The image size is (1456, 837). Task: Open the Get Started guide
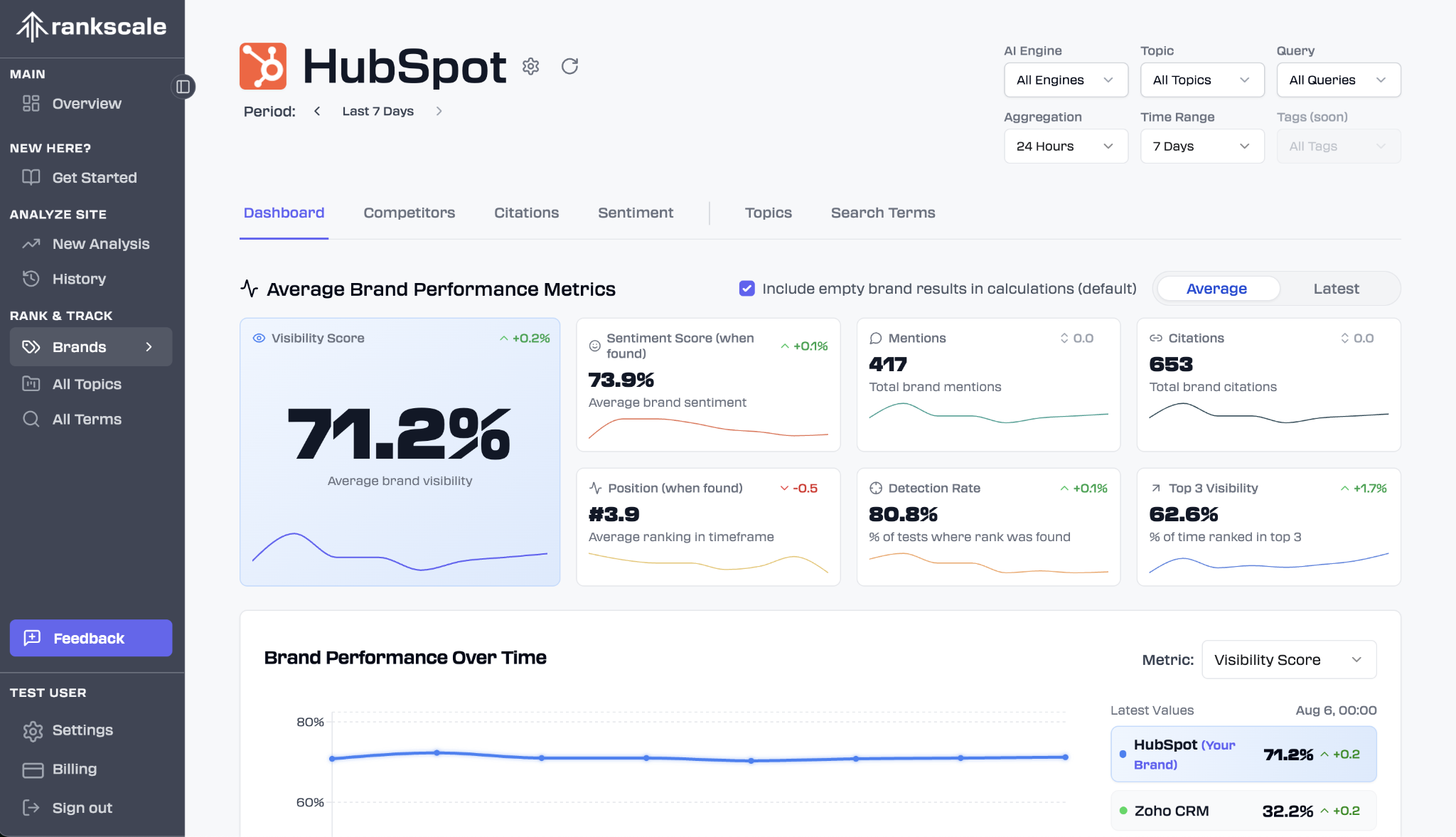tap(95, 178)
